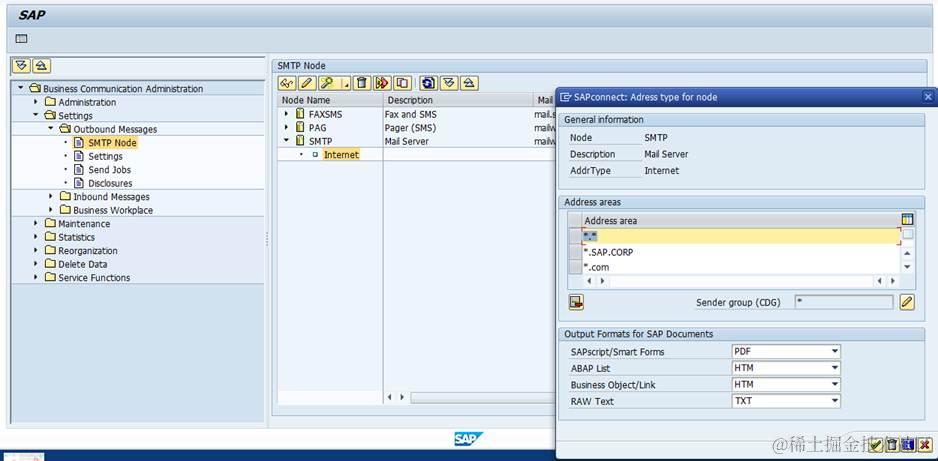Expand the FAXSMS node row
The height and width of the screenshot is (461, 938).
pyautogui.click(x=286, y=113)
